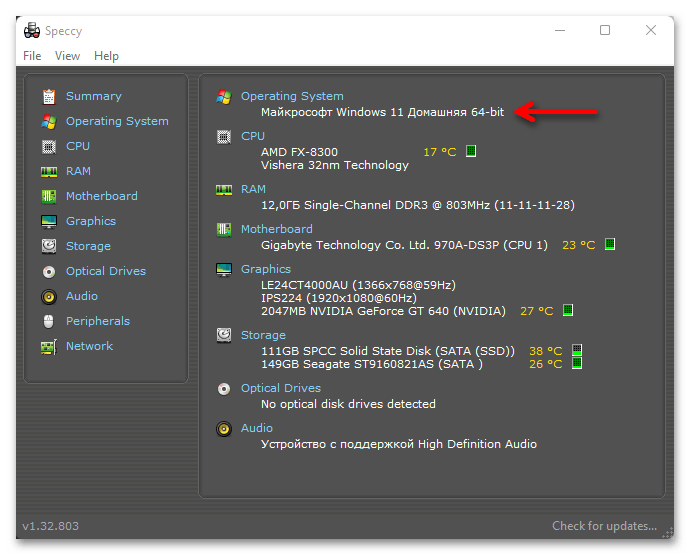Click the RAM heading link in summary
The image size is (690, 555).
253,189
